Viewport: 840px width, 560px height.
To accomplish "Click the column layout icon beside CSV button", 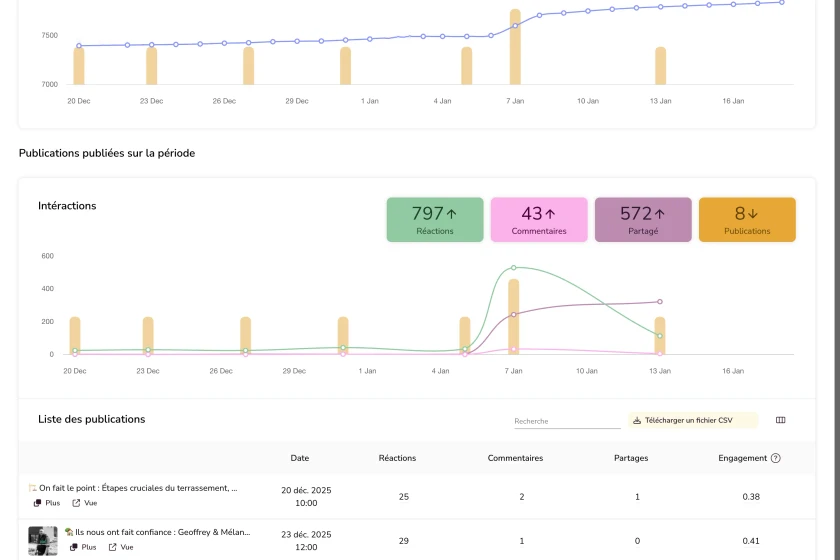I will [x=781, y=420].
